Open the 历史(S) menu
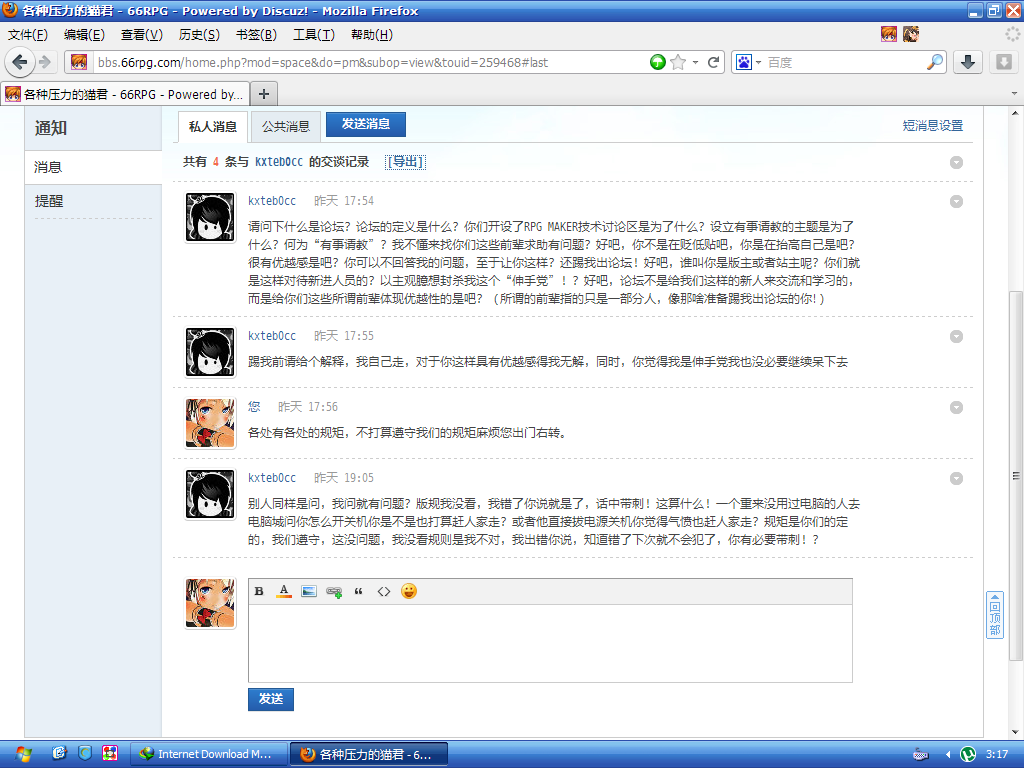 pyautogui.click(x=199, y=35)
